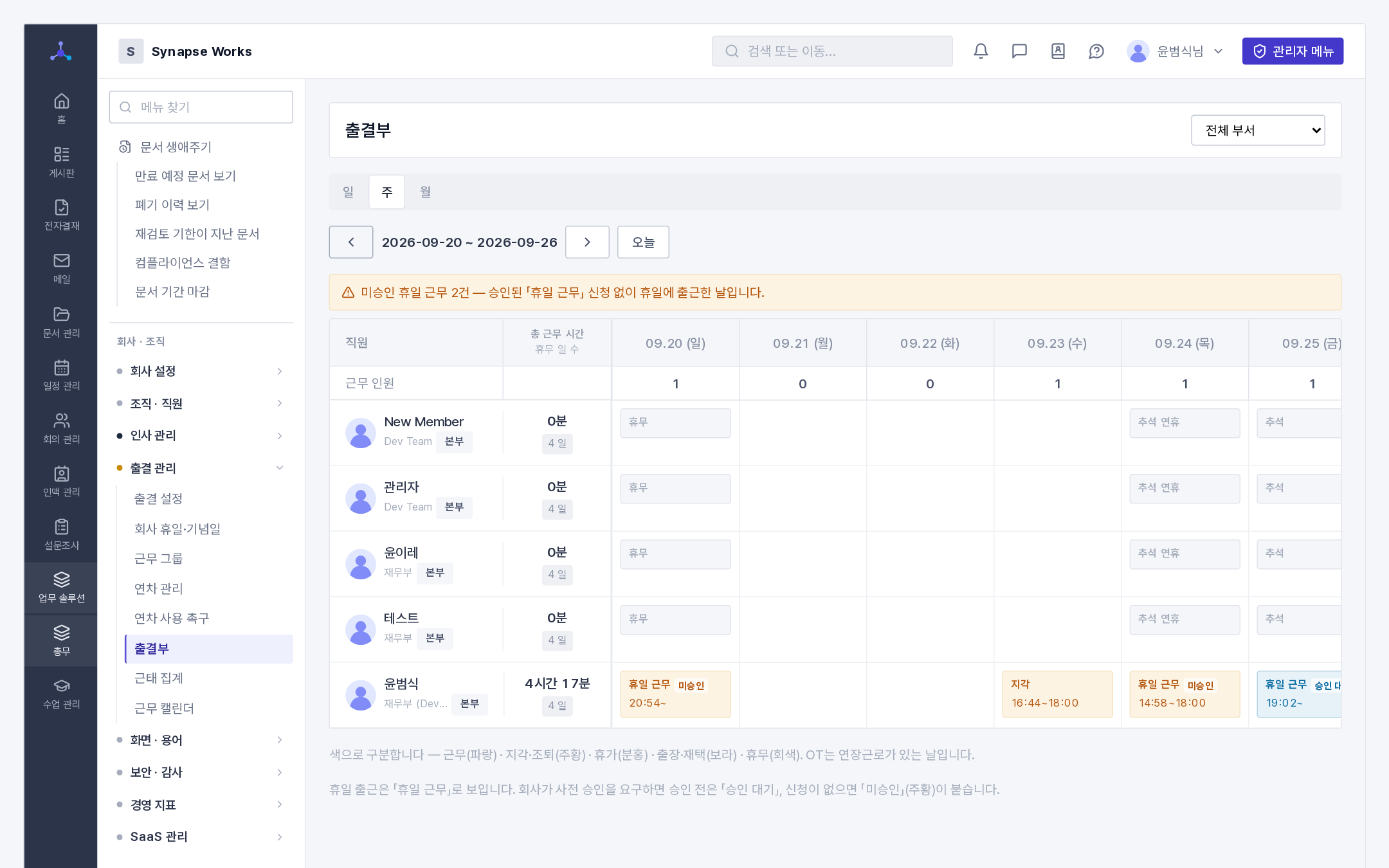This screenshot has width=1389, height=868.
Task: Open 회사 휴일·기념일 menu item
Action: coord(209,529)
